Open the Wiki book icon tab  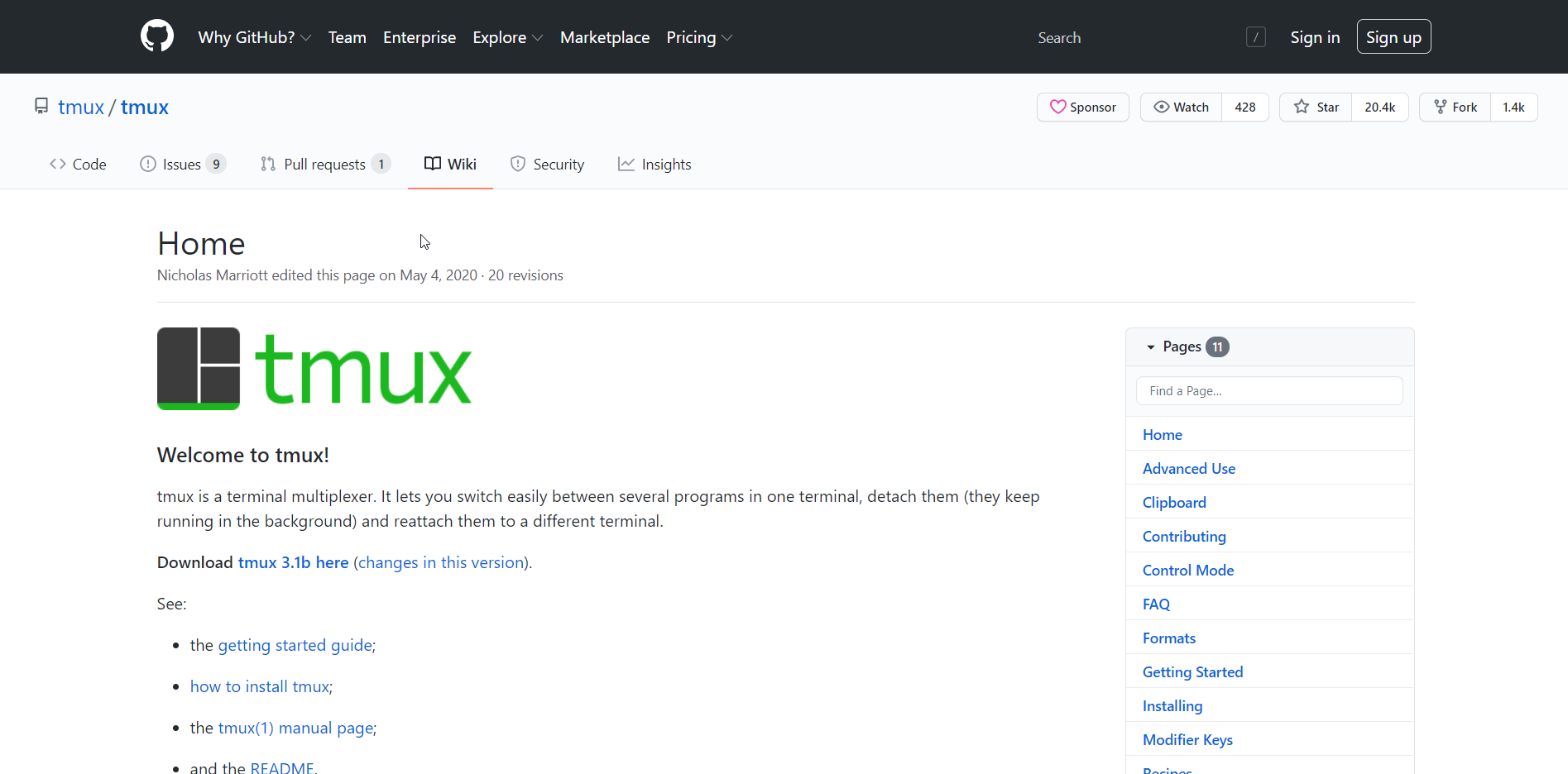coord(432,163)
